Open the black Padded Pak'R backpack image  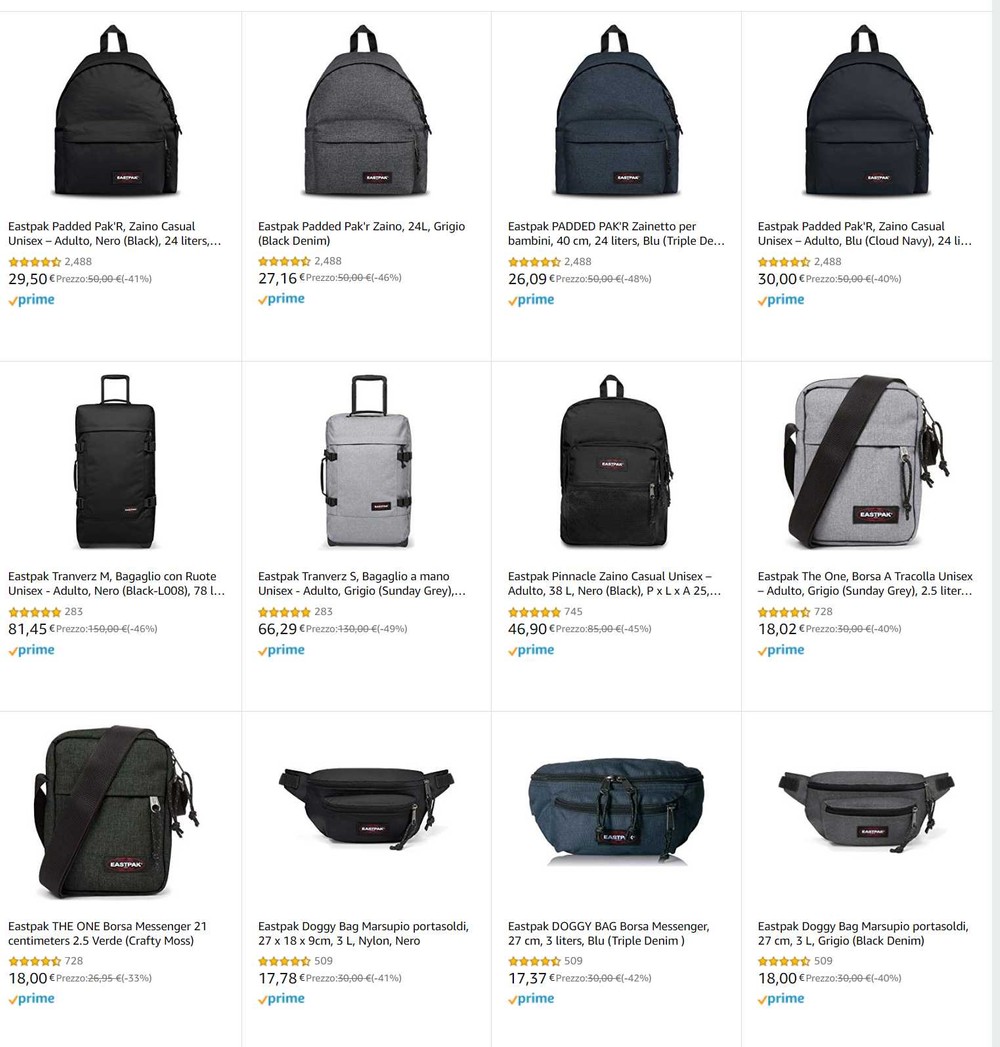coord(117,111)
